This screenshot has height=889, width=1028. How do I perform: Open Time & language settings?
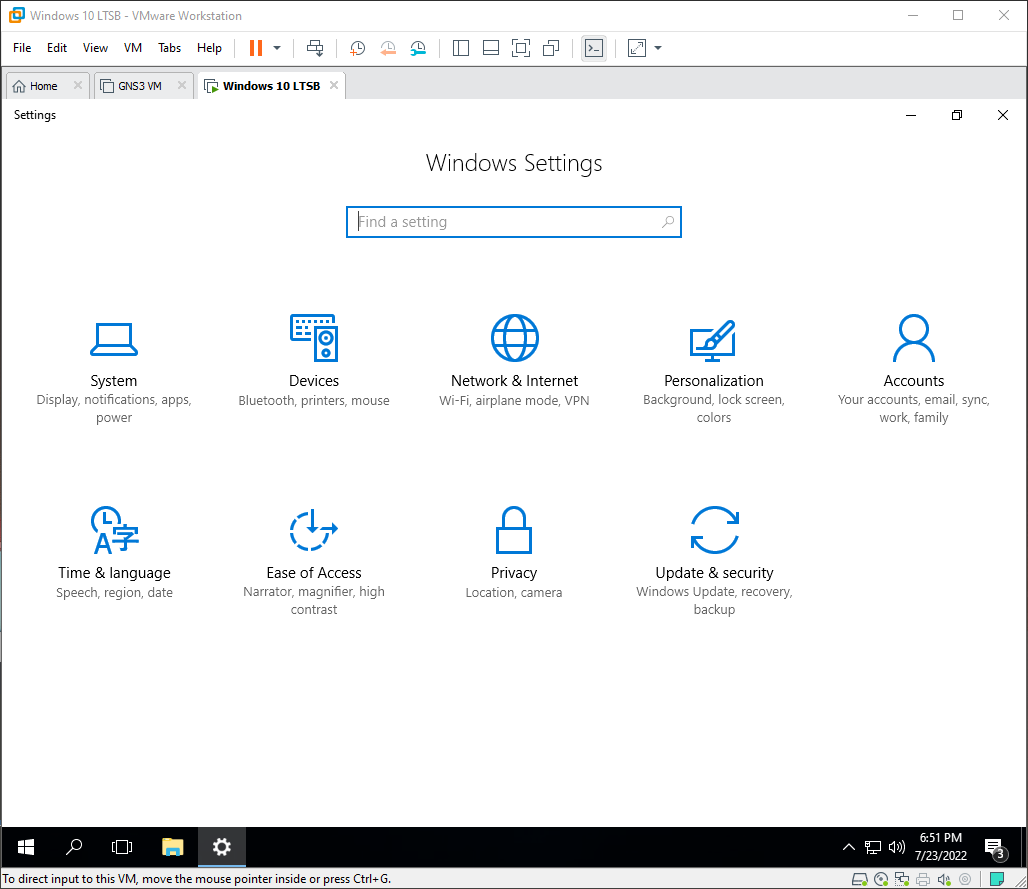(114, 553)
